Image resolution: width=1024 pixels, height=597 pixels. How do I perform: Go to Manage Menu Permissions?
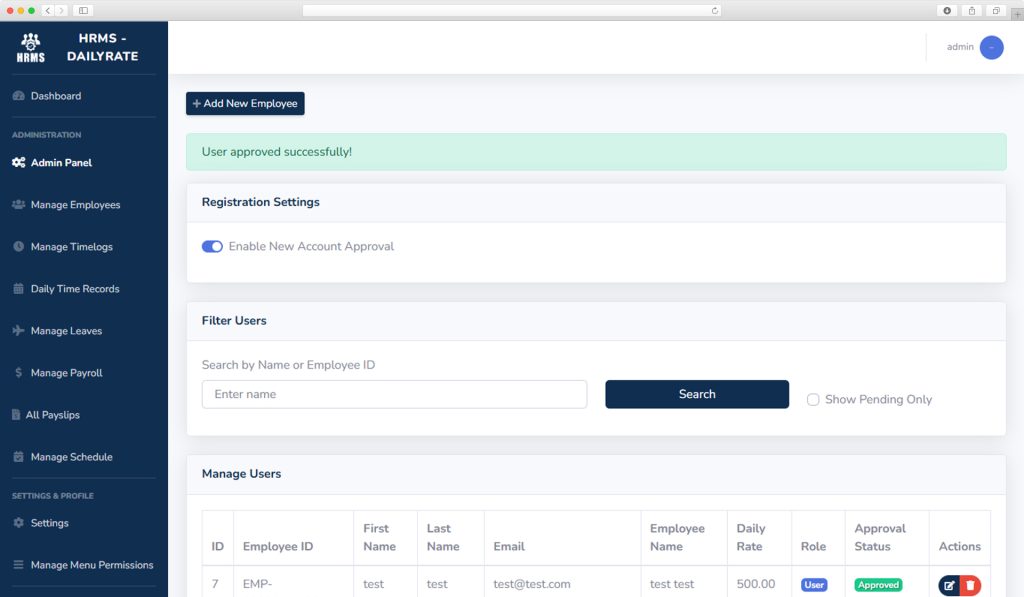pos(91,565)
